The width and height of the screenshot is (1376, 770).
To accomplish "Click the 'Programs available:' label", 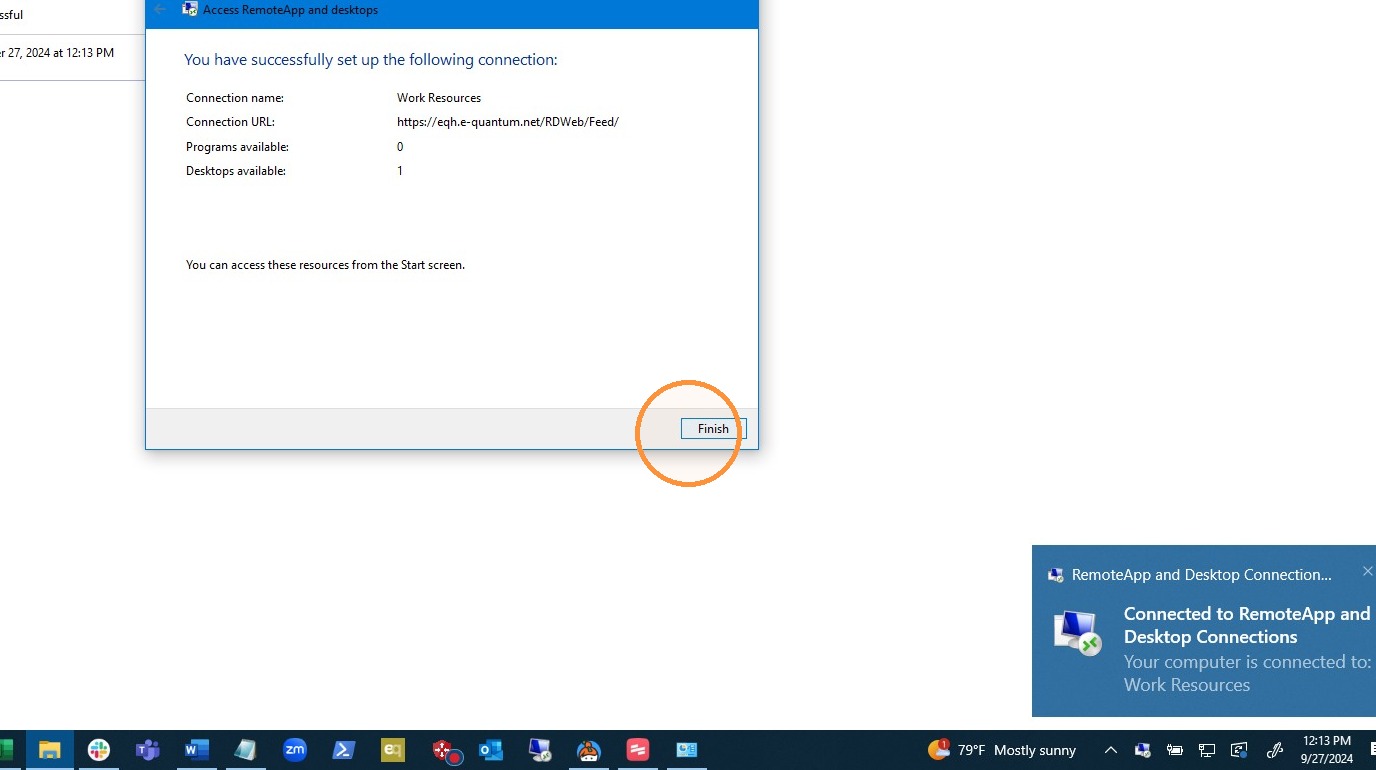I will pyautogui.click(x=237, y=147).
